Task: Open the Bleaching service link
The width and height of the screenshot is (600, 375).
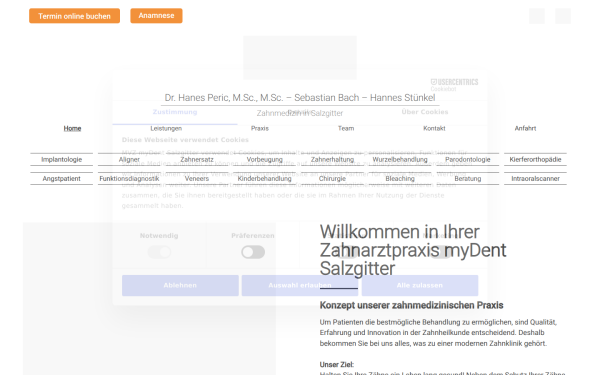Action: [400, 179]
